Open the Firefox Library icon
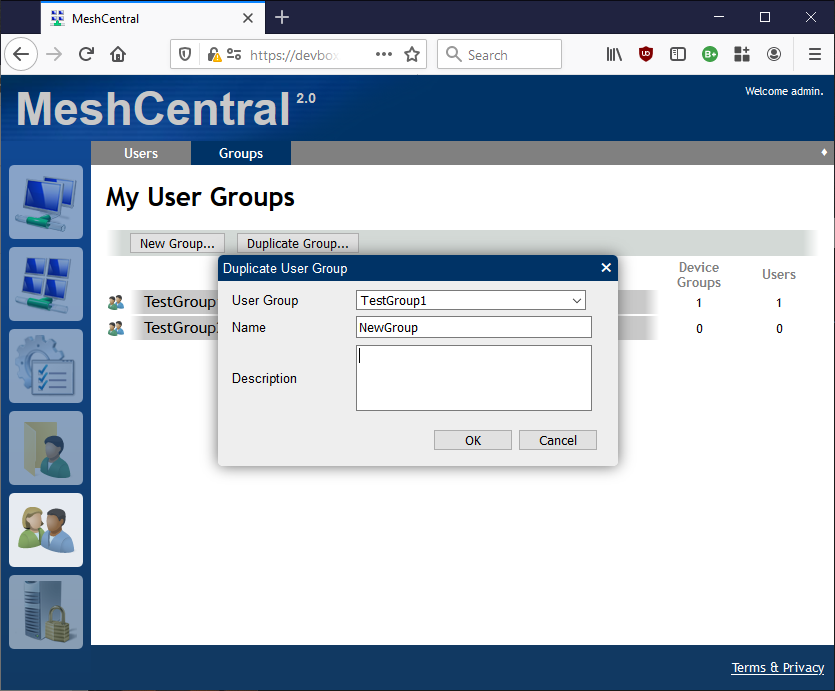Image resolution: width=835 pixels, height=691 pixels. point(614,54)
